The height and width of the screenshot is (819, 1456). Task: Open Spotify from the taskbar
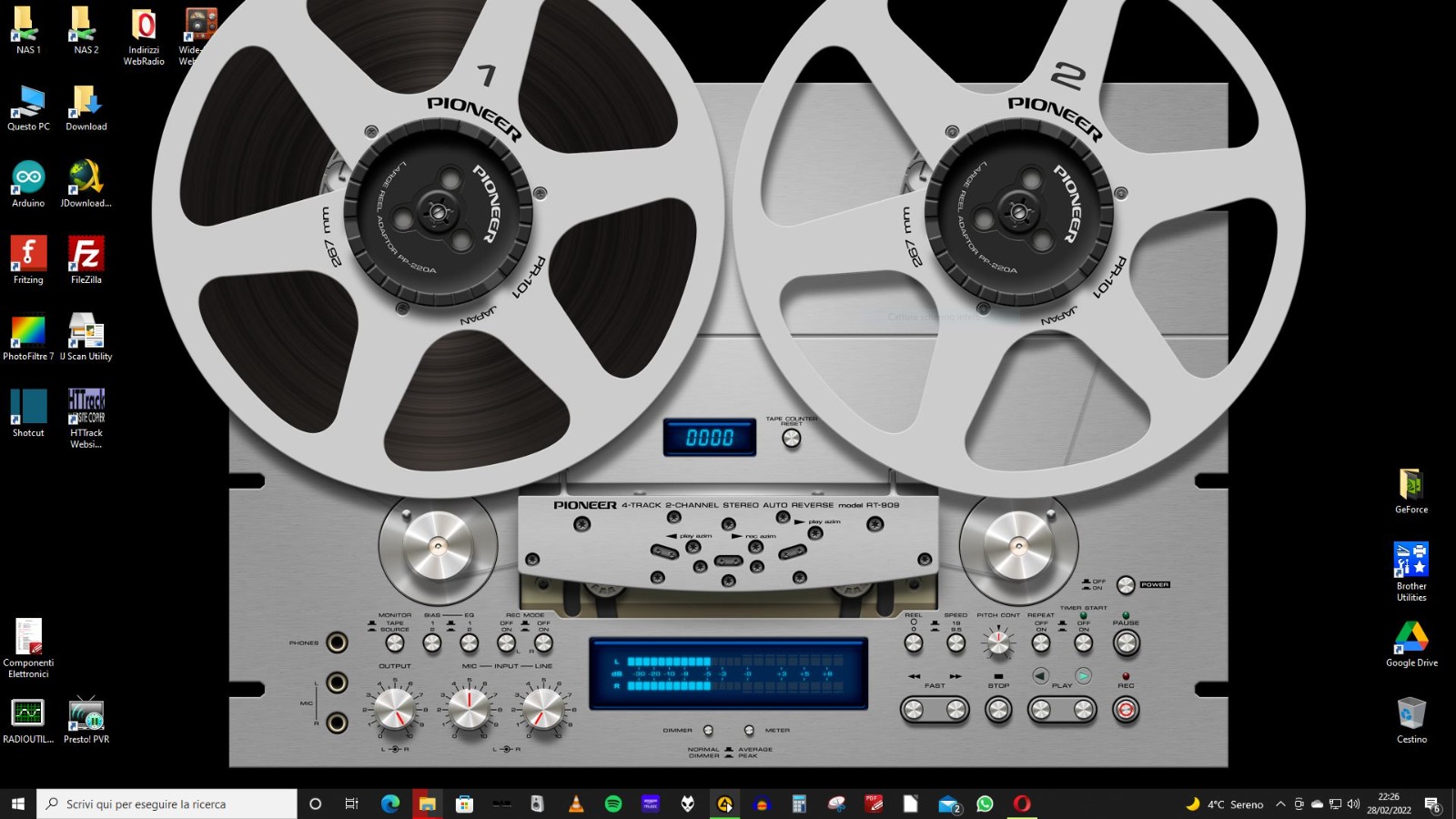[x=613, y=804]
